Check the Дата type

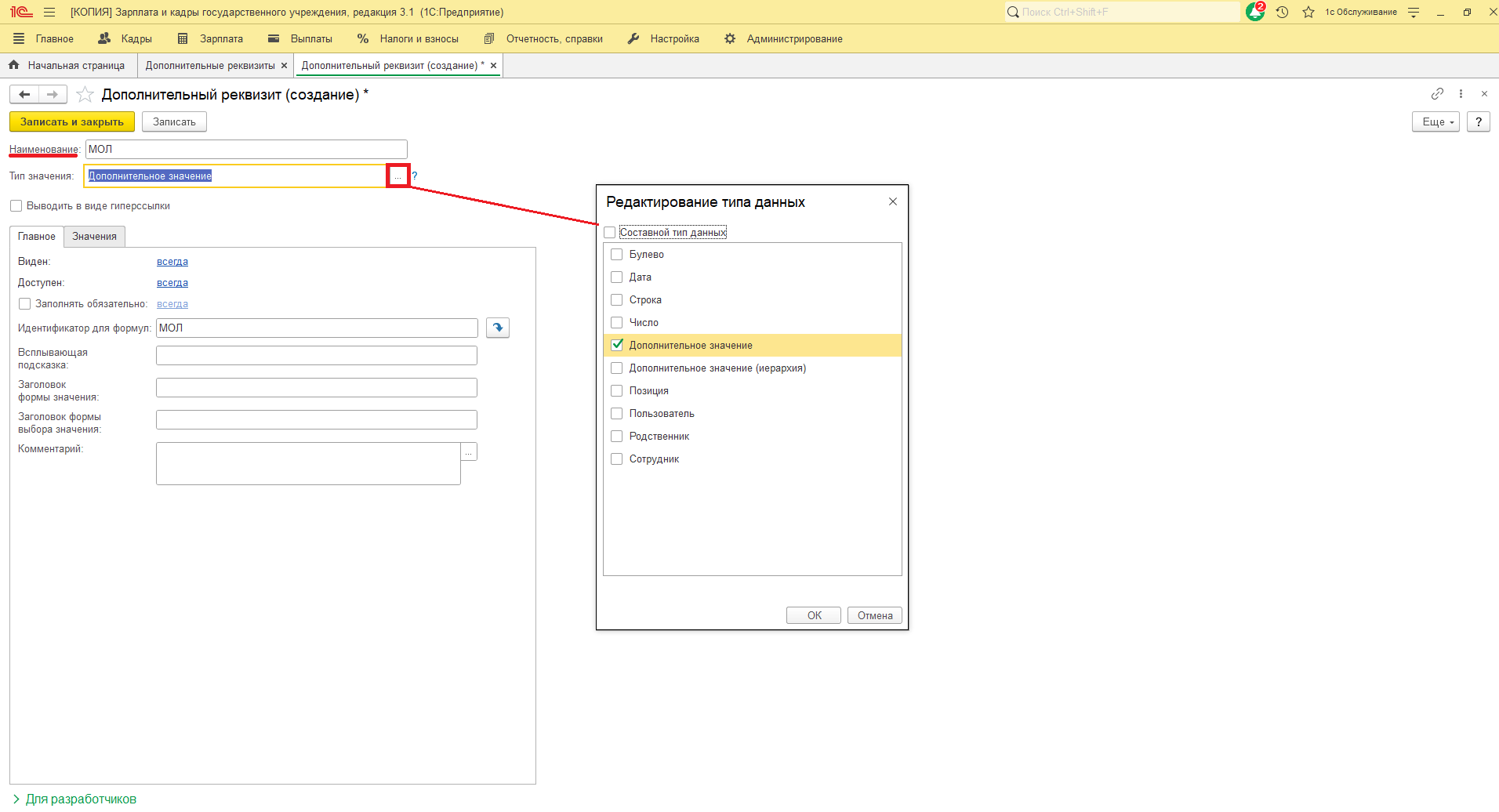pos(617,277)
